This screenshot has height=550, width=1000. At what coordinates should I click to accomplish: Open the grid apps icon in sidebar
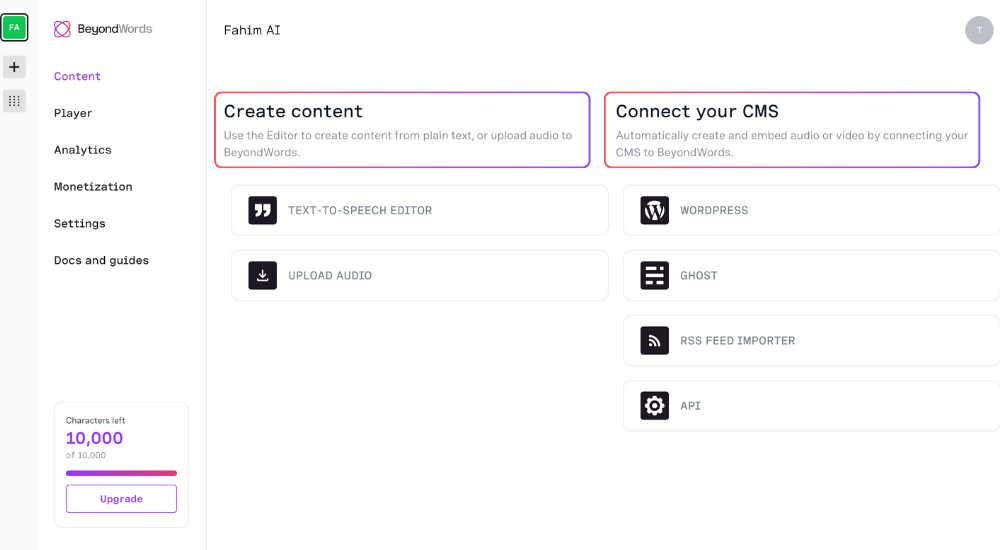14,101
